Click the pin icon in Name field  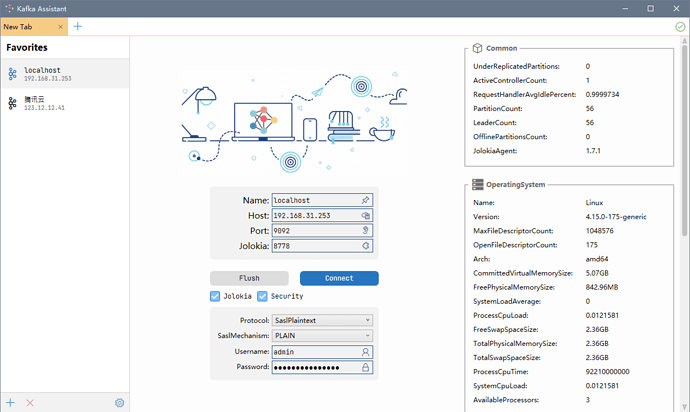[366, 200]
